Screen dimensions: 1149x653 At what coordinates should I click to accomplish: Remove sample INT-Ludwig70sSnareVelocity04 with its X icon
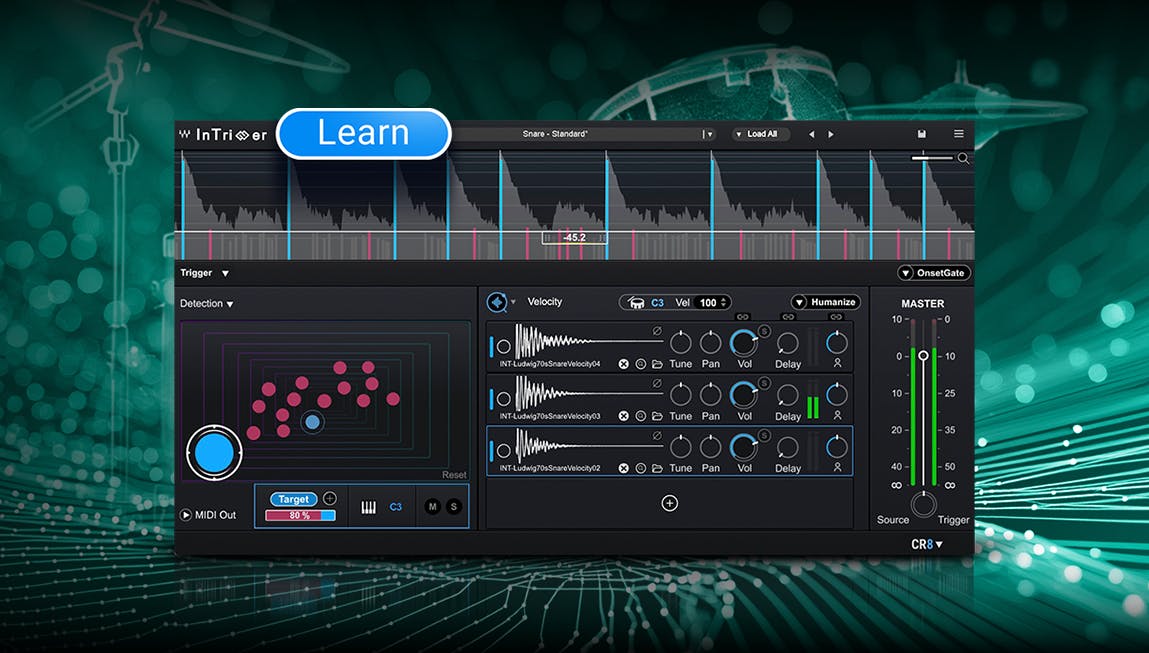[x=623, y=364]
